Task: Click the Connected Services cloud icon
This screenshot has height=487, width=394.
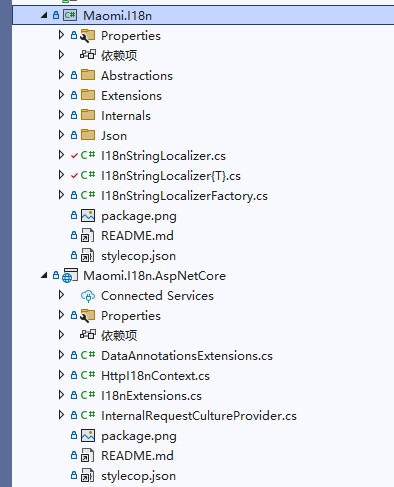Action: click(88, 296)
